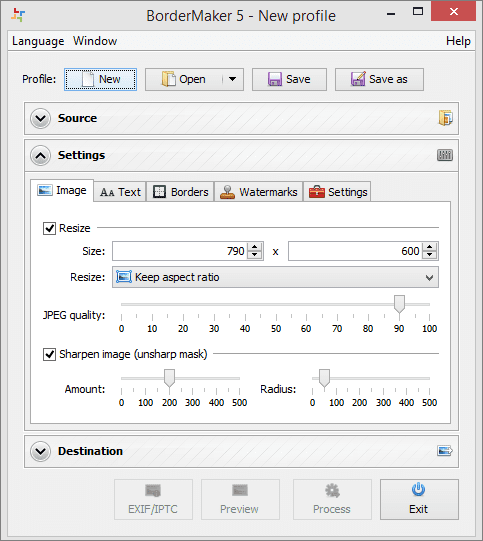Switch to the Borders tab
Image resolution: width=483 pixels, height=541 pixels.
(180, 192)
